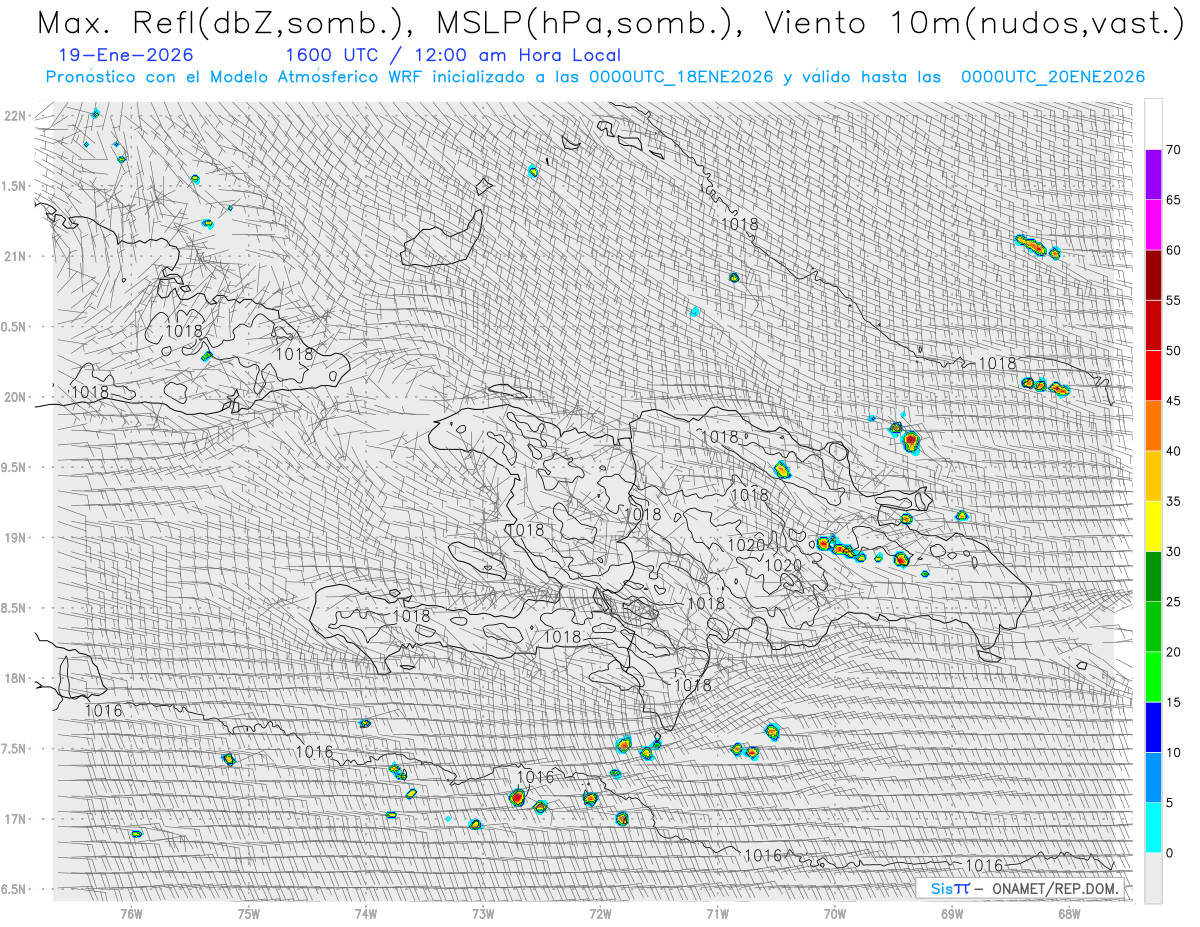Viewport: 1200px width, 927px height.
Task: Pick the dark maroon 55-60 dBZ color band
Action: click(1153, 275)
